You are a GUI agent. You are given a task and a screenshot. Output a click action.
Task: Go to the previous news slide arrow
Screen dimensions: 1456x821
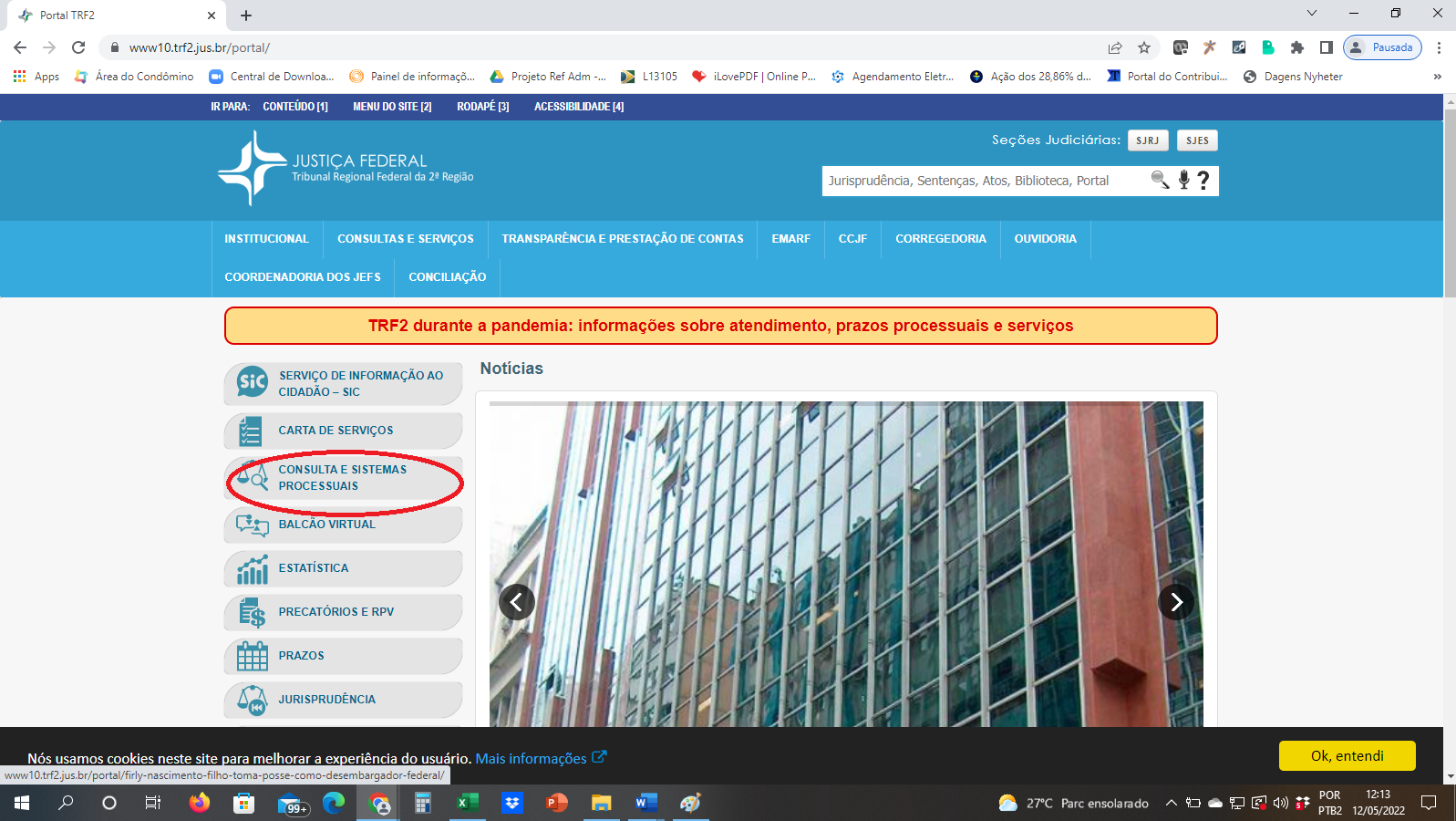click(x=517, y=602)
